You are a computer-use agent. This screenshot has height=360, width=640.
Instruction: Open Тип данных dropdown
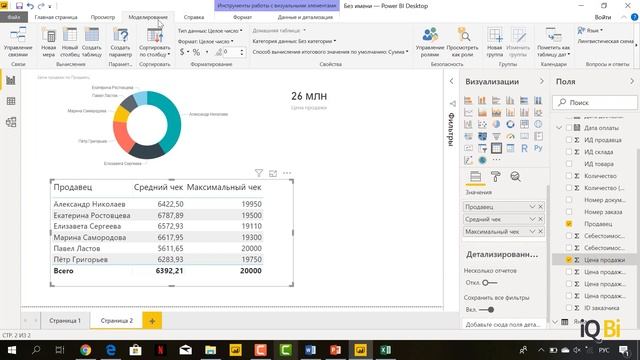pyautogui.click(x=210, y=31)
